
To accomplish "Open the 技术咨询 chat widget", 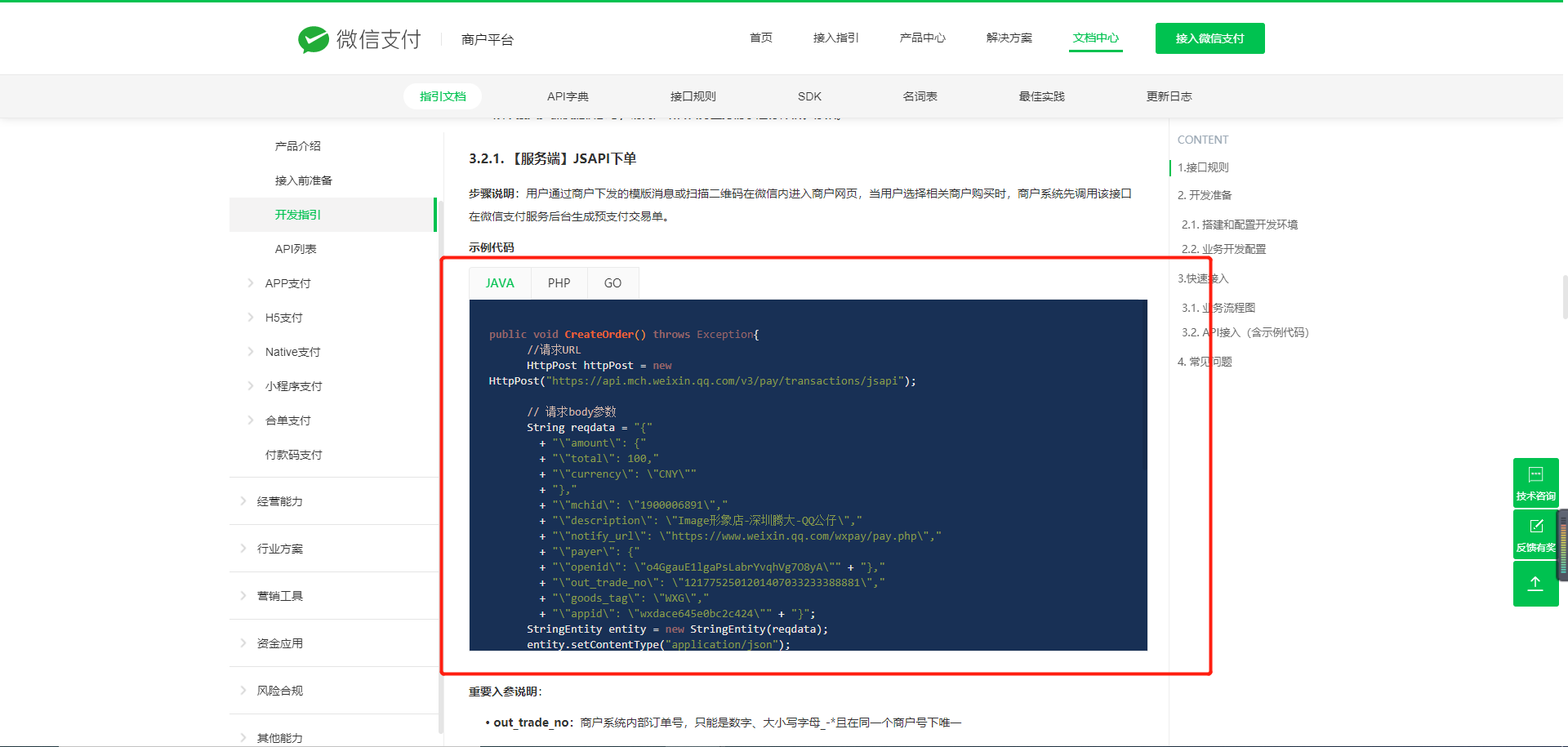I will [x=1535, y=482].
